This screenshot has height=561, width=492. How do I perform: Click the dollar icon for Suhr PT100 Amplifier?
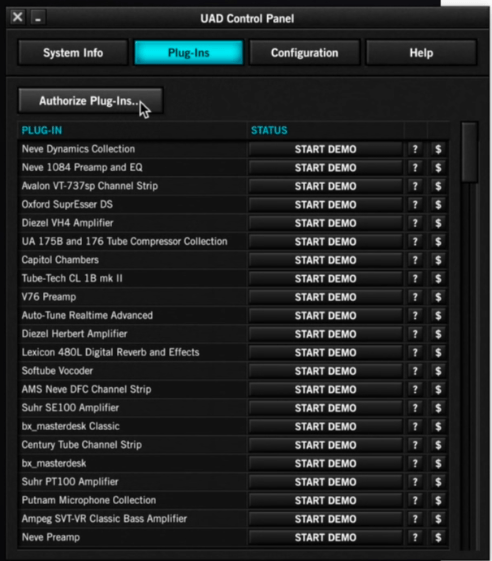pyautogui.click(x=438, y=482)
